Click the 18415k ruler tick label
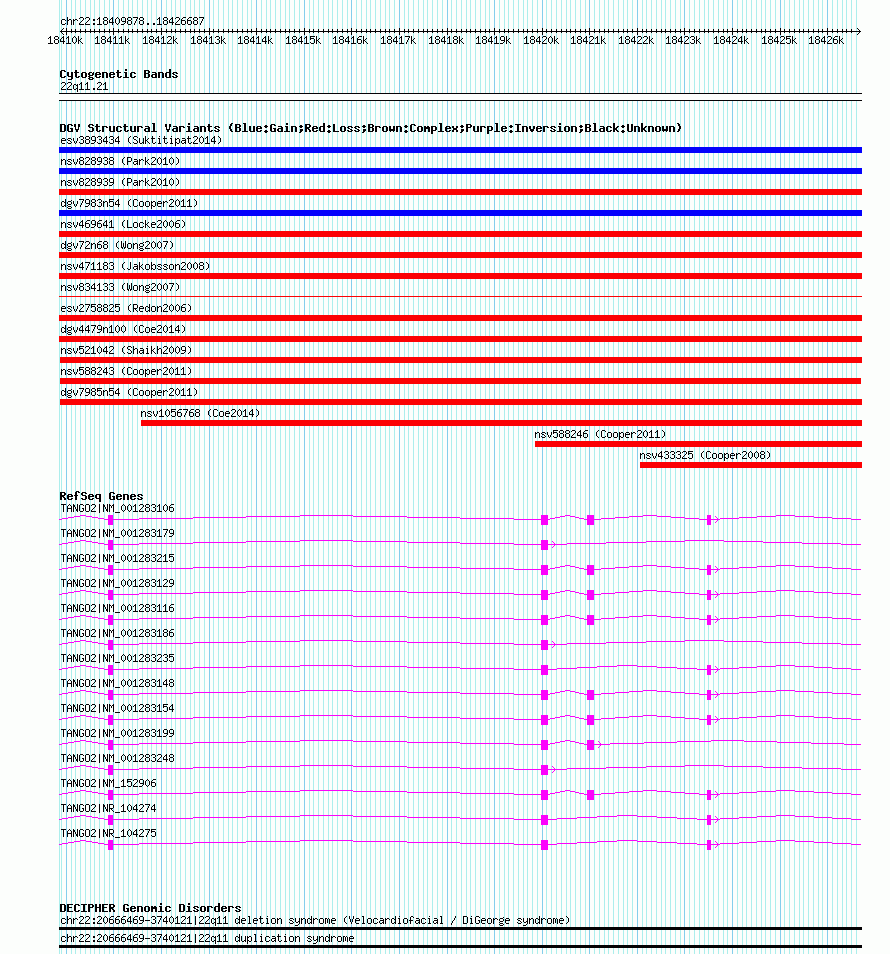890x954 pixels. coord(302,41)
